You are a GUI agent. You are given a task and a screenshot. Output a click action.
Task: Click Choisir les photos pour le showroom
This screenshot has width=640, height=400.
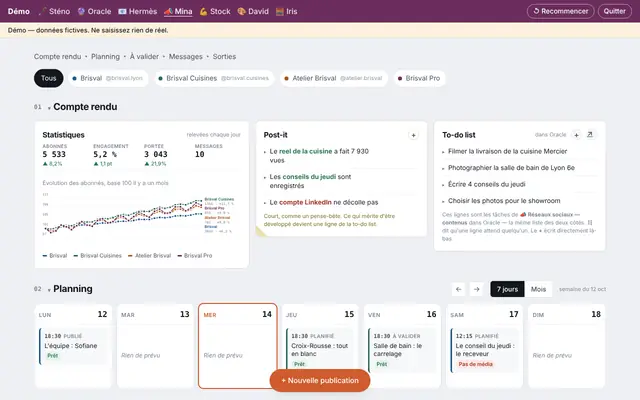(x=504, y=201)
